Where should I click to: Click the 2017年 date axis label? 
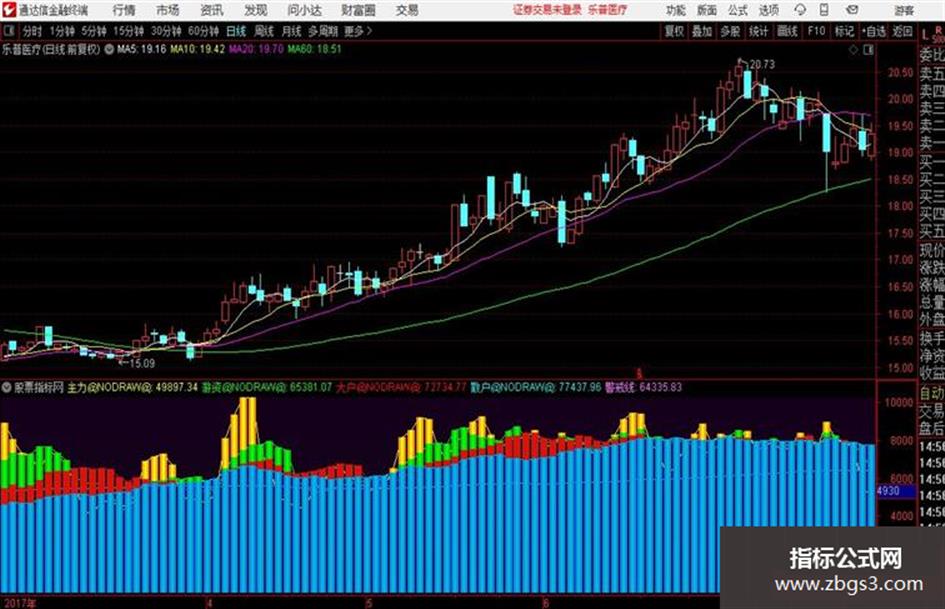click(x=19, y=603)
